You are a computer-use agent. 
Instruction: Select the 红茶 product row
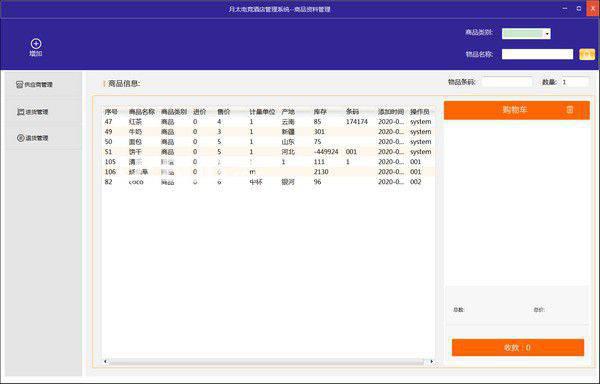tap(269, 122)
